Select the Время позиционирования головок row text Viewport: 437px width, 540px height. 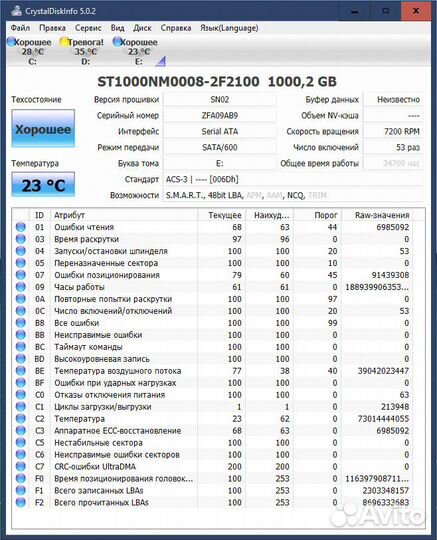pyautogui.click(x=124, y=479)
